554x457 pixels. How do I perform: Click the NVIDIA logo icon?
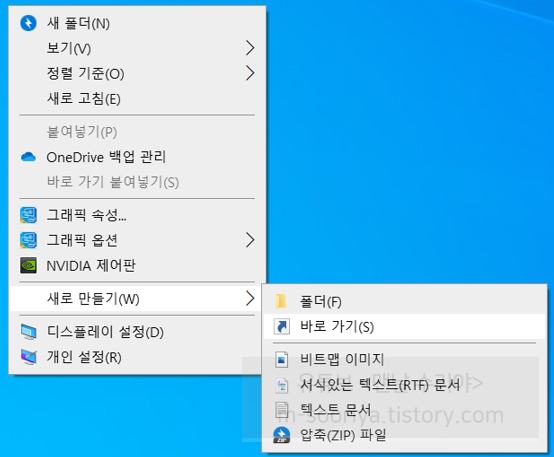(28, 265)
